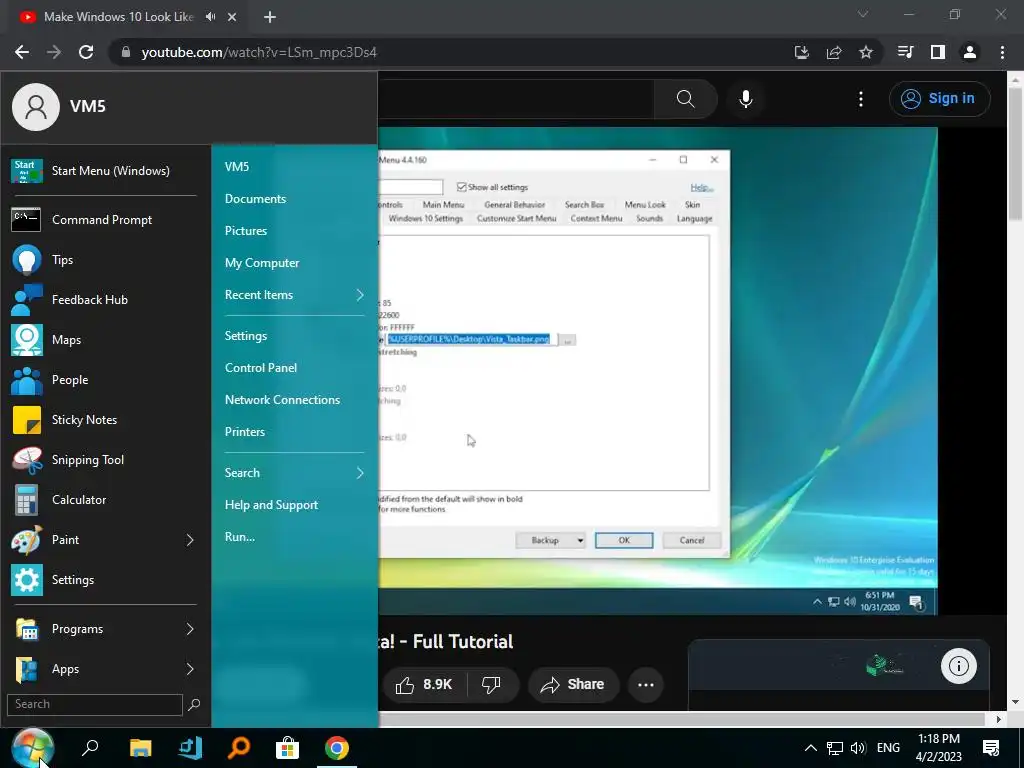This screenshot has width=1024, height=768.
Task: Open Start Menu (Windows) shortcut
Action: [x=104, y=170]
